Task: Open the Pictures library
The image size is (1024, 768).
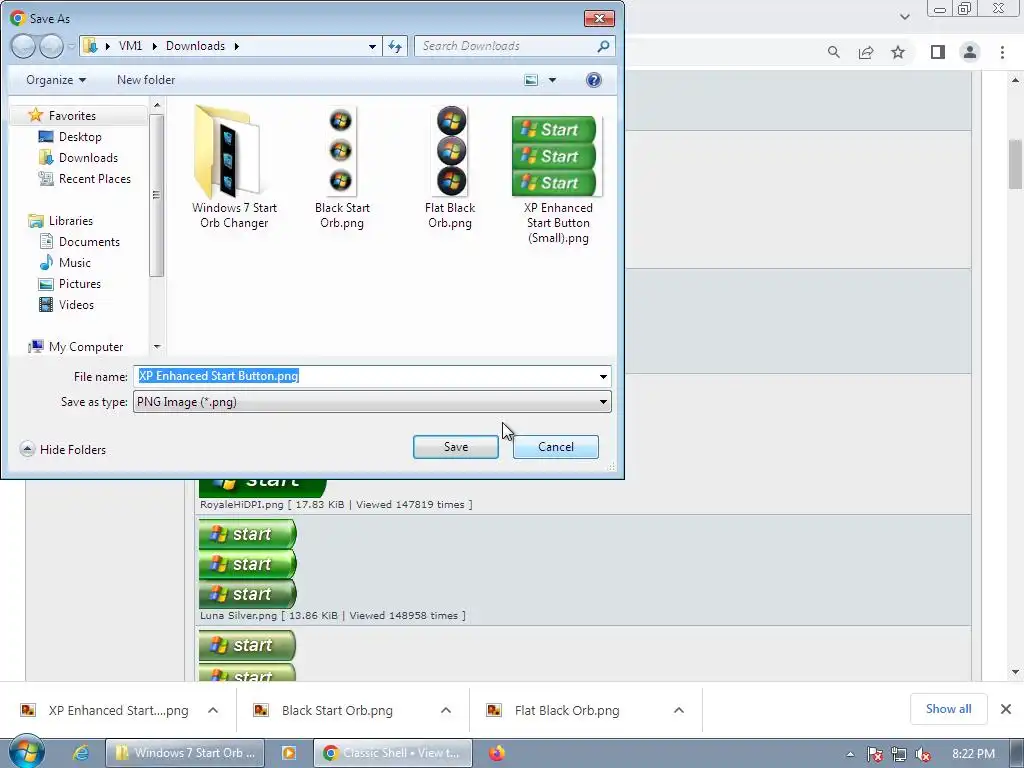Action: click(x=80, y=283)
